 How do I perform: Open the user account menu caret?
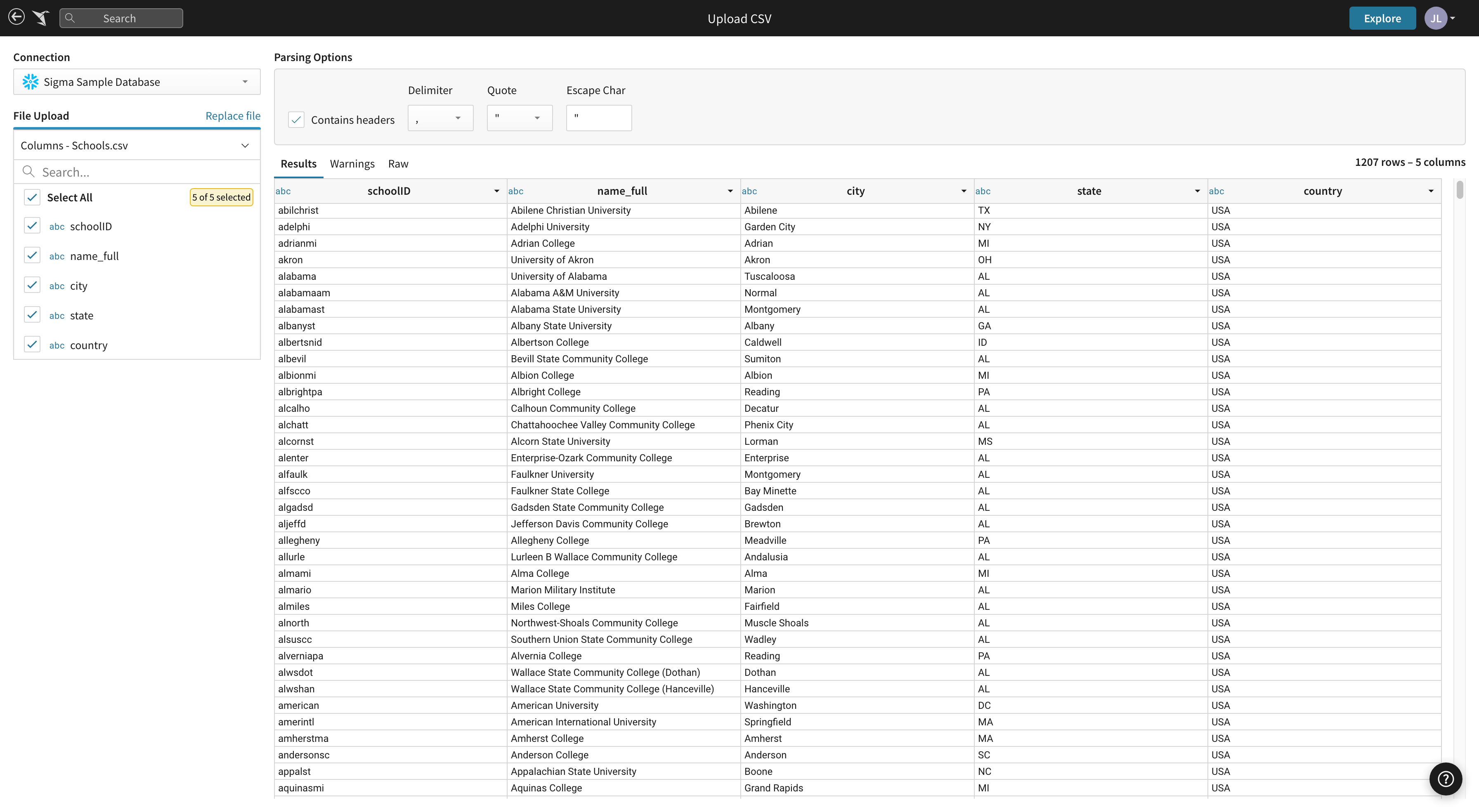pos(1453,19)
